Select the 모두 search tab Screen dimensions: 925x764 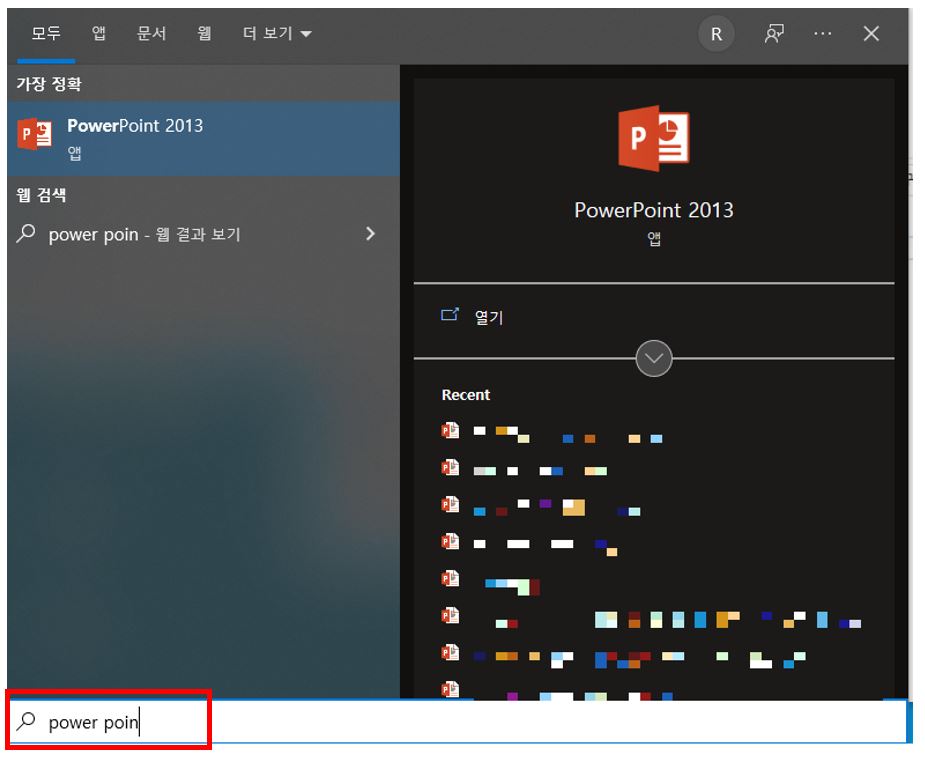[46, 33]
